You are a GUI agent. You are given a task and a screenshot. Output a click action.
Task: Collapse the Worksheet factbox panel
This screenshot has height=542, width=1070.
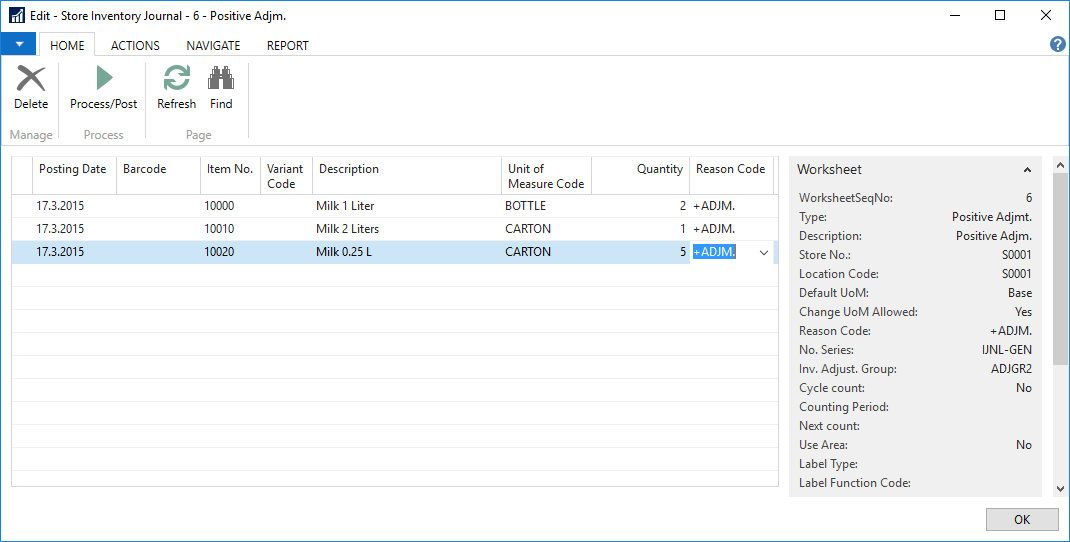1027,170
